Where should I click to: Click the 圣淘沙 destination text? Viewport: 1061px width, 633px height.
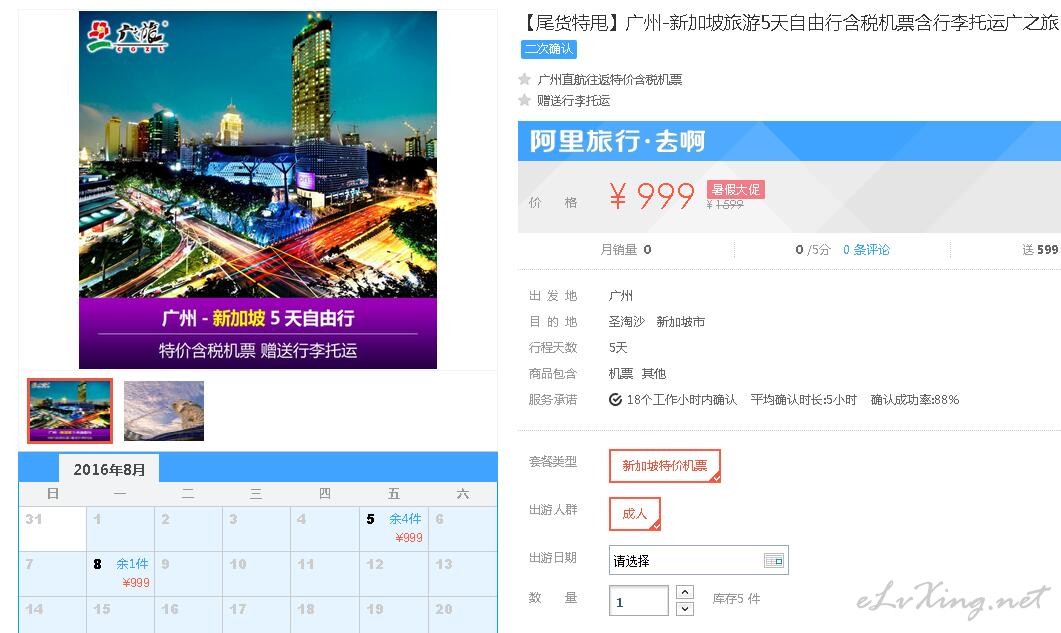coord(627,322)
